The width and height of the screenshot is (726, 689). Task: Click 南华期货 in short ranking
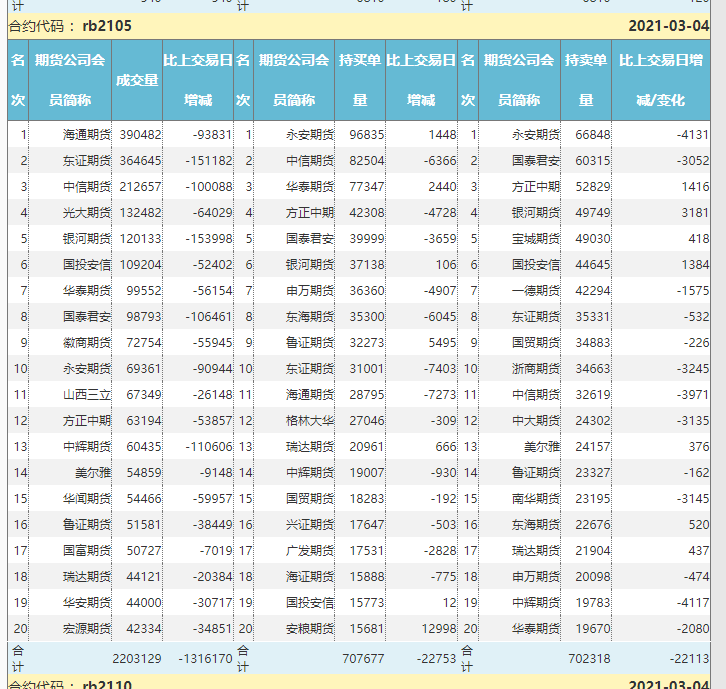point(536,499)
